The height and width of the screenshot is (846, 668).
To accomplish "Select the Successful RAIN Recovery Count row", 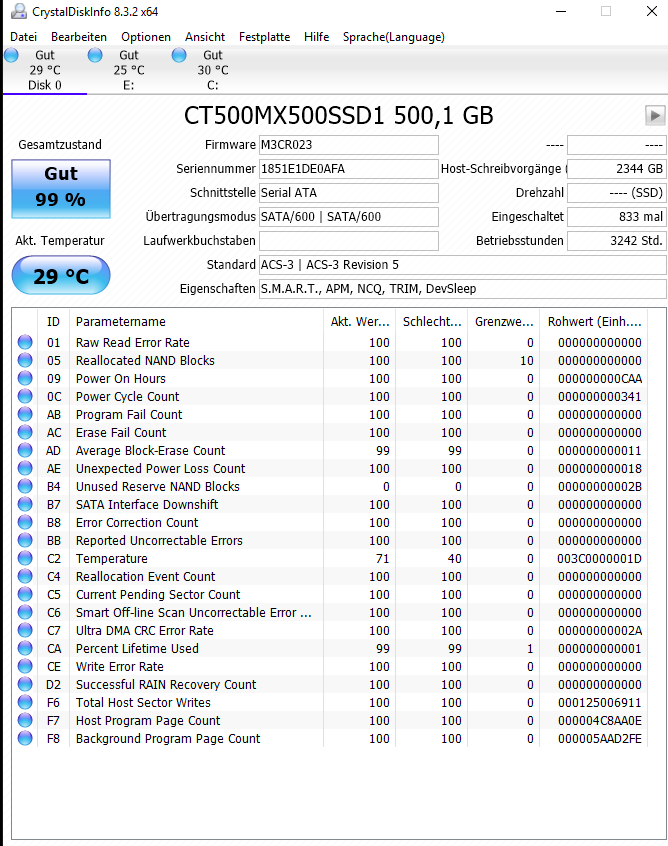I will [330, 684].
